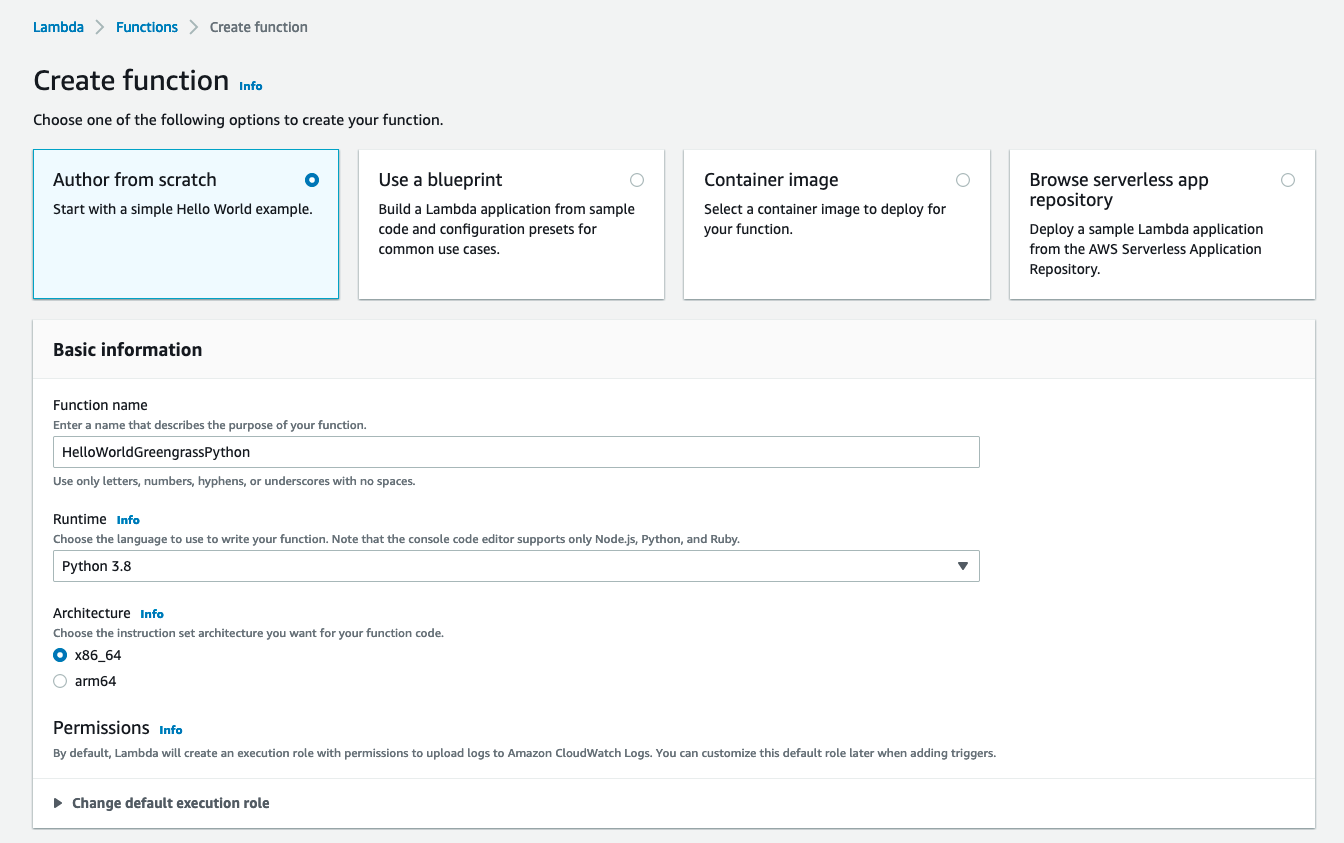Open the Permissions Info link
Viewport: 1344px width, 843px height.
coord(171,730)
